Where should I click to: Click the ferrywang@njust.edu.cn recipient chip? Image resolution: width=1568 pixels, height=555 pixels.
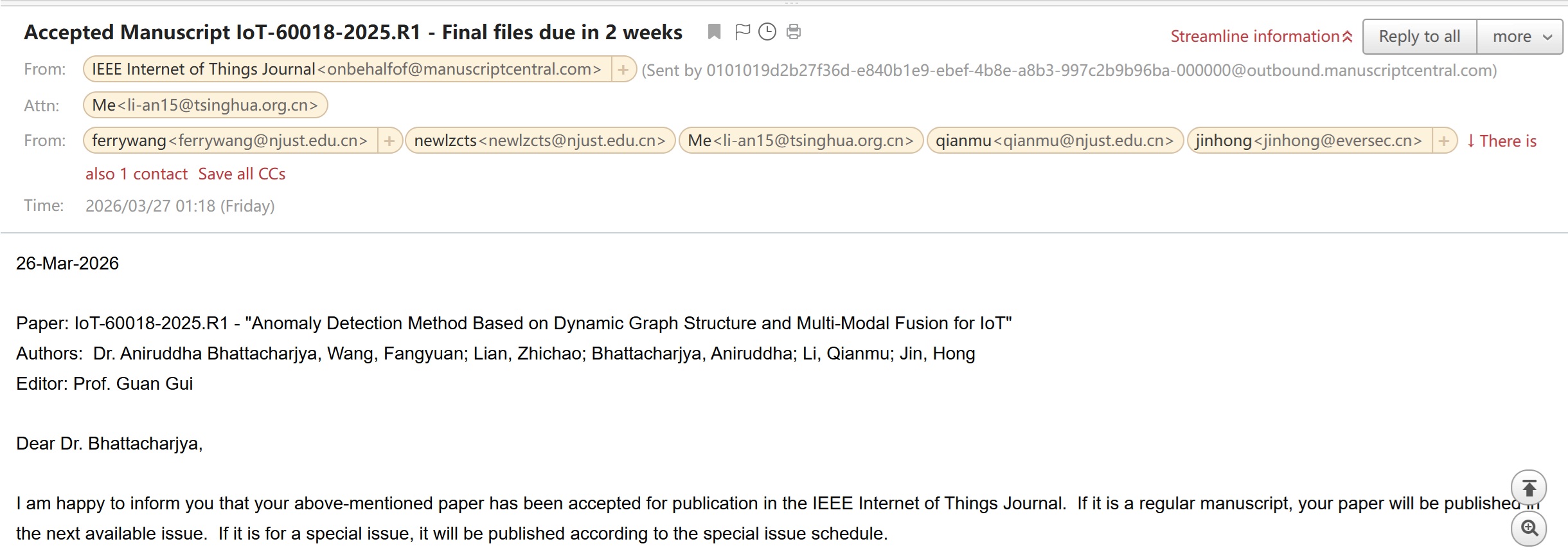(229, 141)
